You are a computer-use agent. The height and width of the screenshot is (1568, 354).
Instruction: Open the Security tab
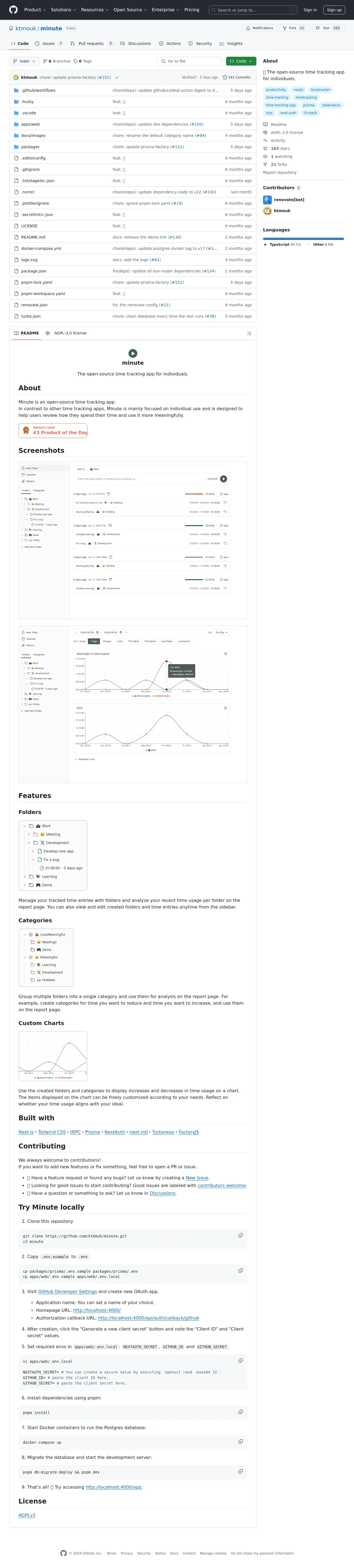(200, 44)
